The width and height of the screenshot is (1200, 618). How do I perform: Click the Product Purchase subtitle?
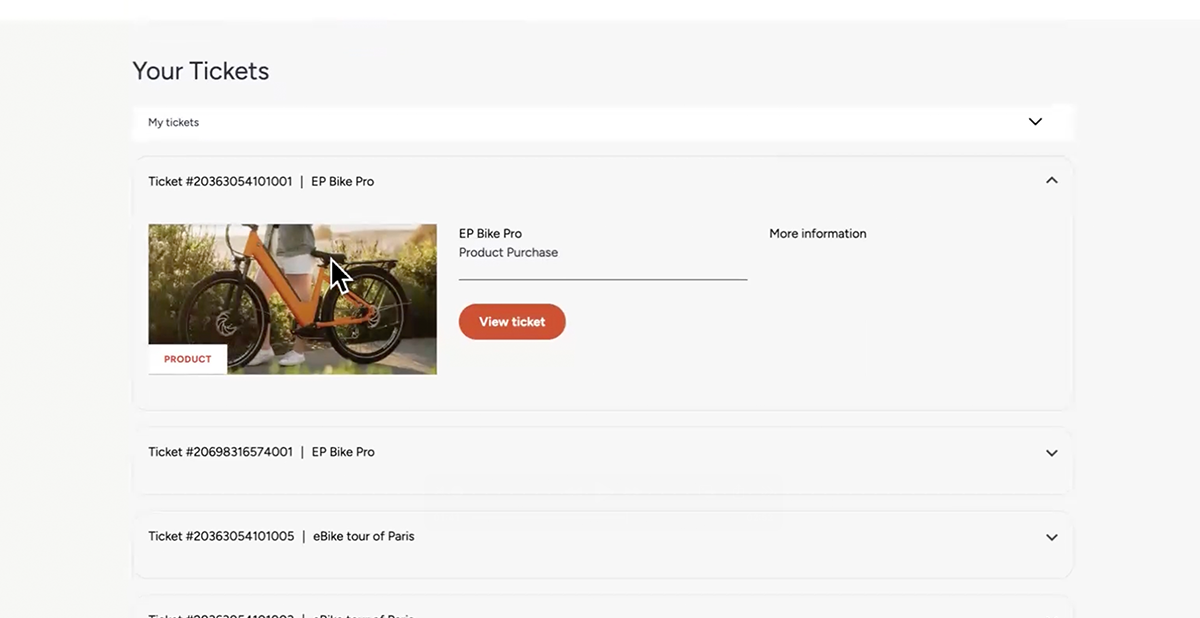508,253
